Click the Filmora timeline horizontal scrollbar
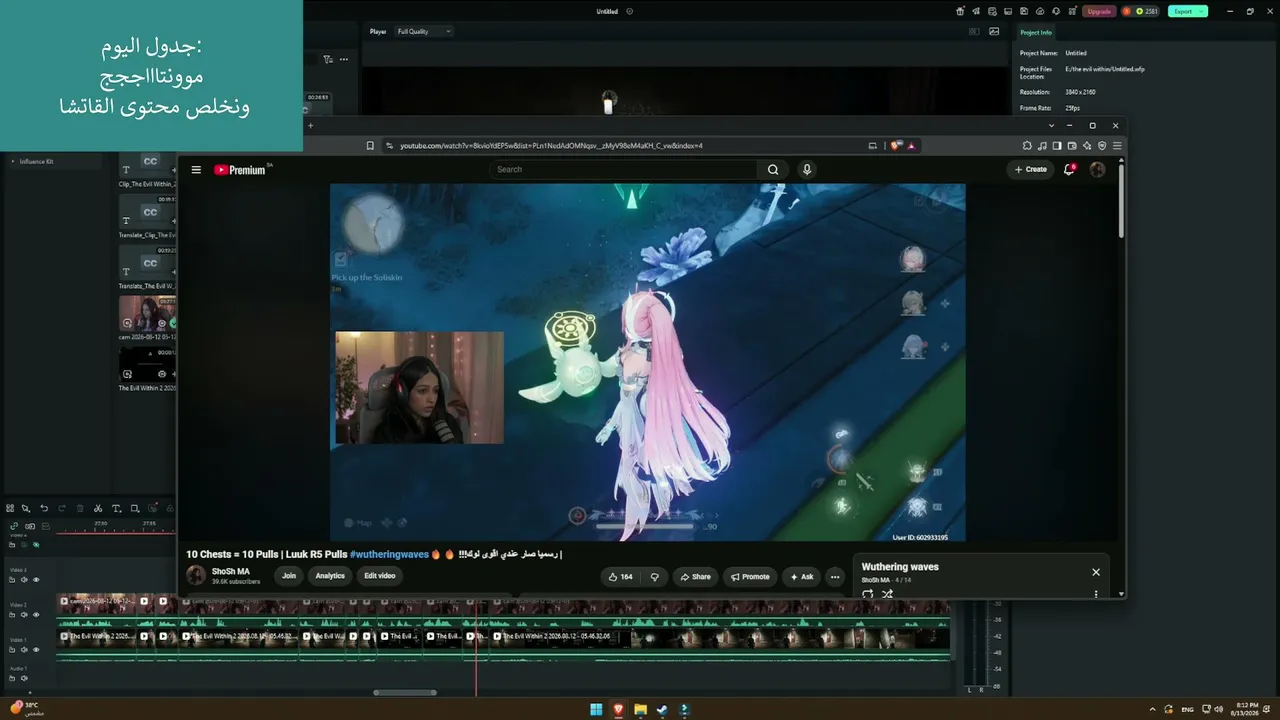This screenshot has width=1280, height=720. [x=405, y=692]
